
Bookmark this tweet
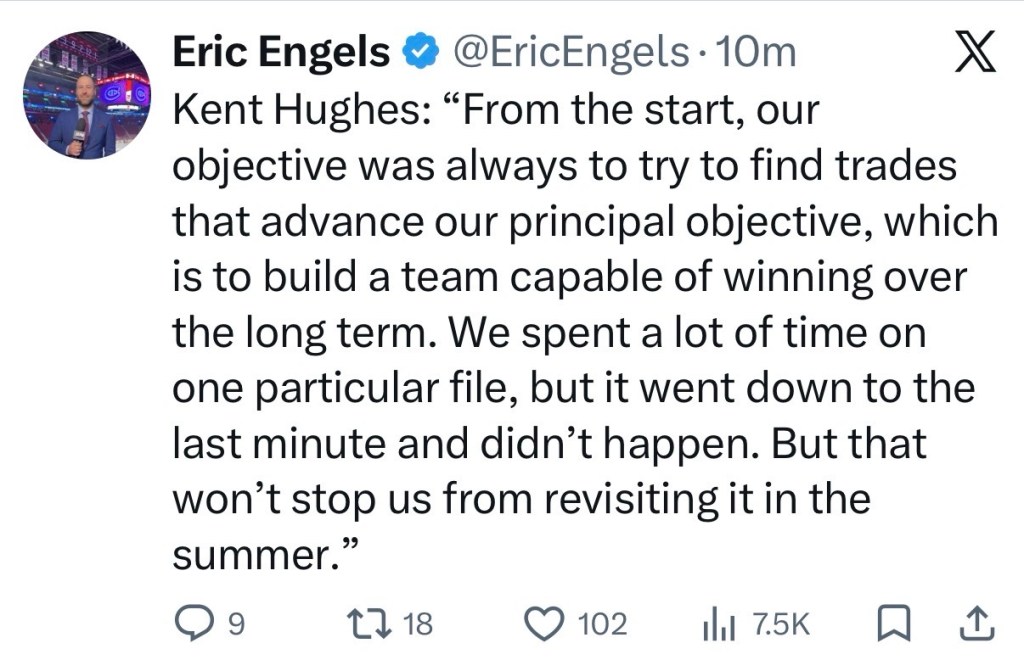(x=889, y=625)
